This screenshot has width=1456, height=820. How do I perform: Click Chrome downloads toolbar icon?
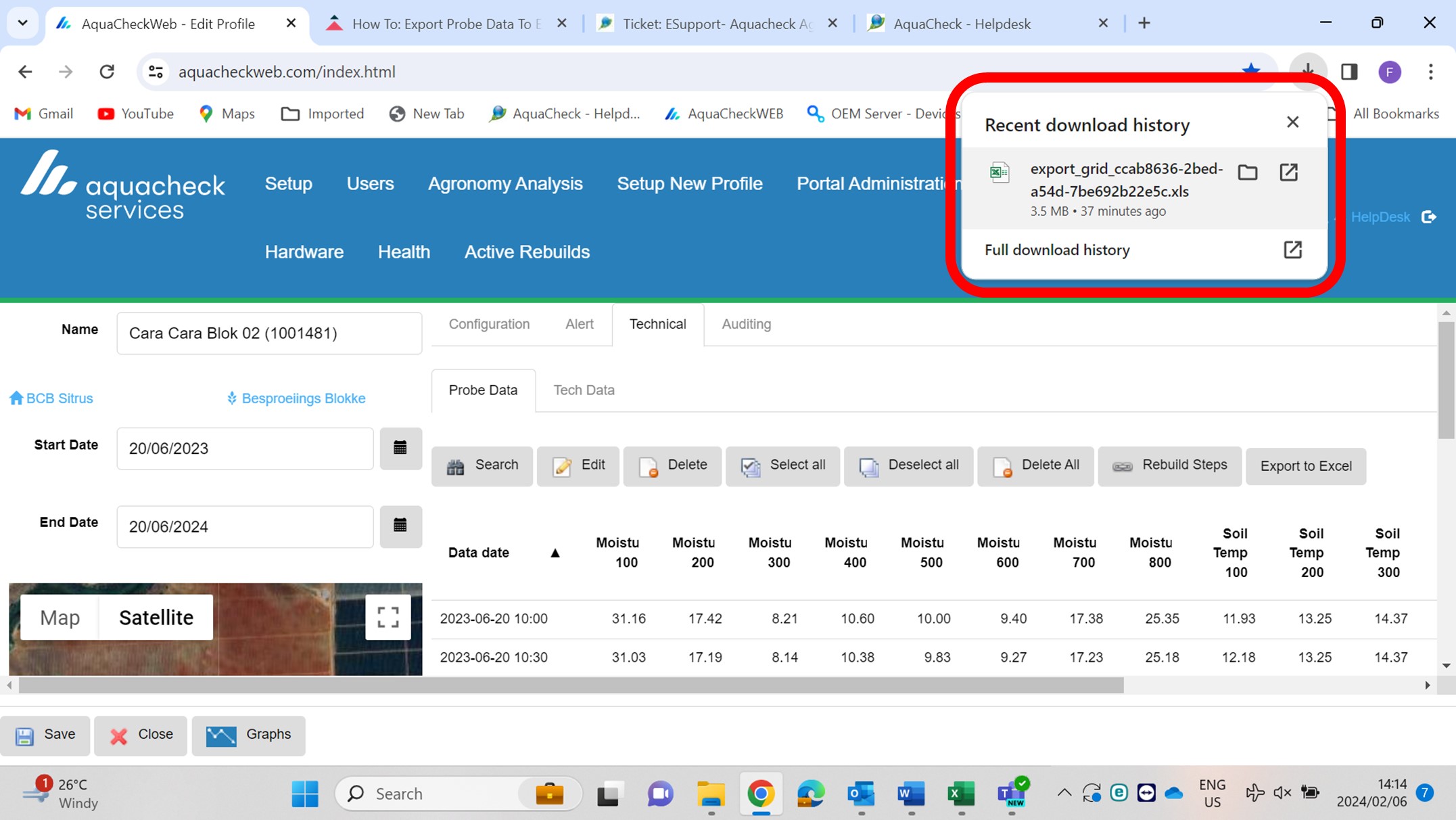(x=1308, y=72)
